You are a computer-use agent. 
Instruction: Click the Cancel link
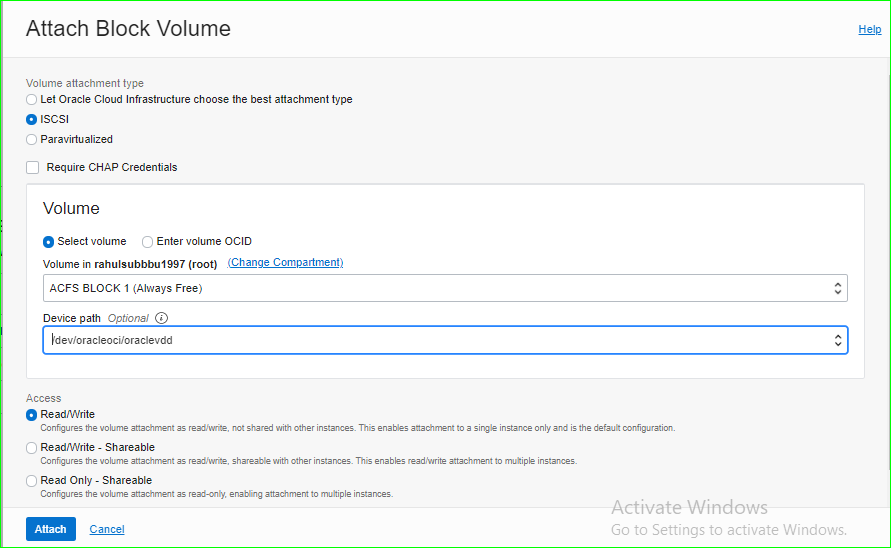107,529
